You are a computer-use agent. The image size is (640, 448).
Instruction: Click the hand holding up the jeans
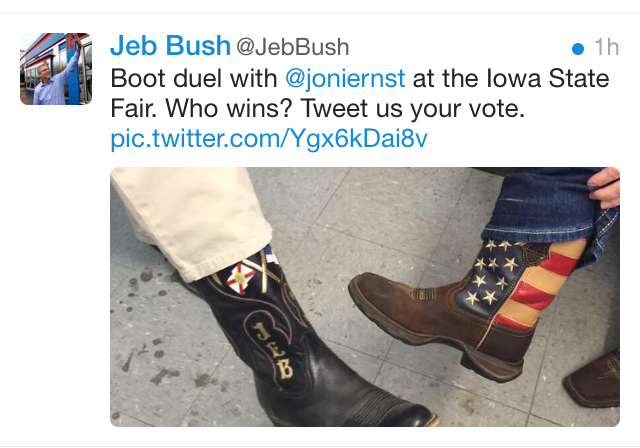[x=605, y=186]
